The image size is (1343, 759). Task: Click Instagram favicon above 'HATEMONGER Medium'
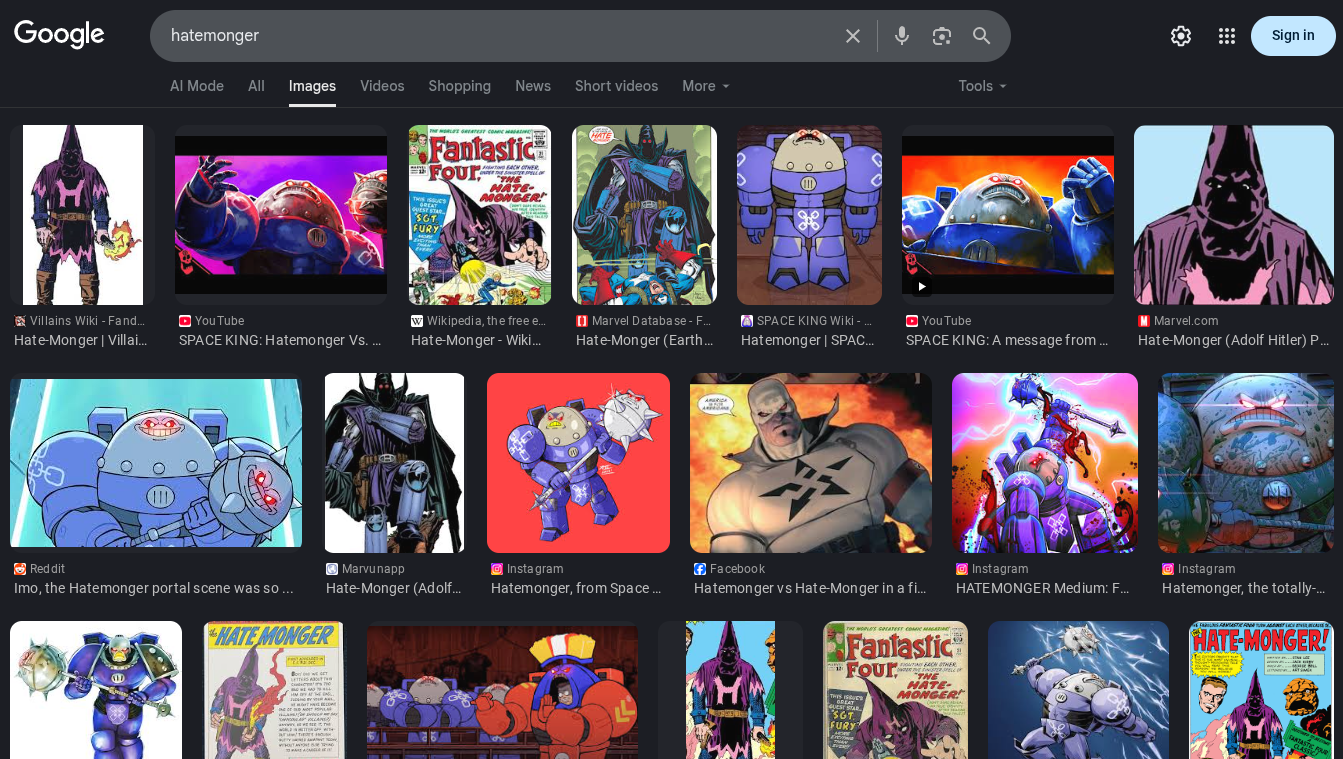(x=962, y=569)
